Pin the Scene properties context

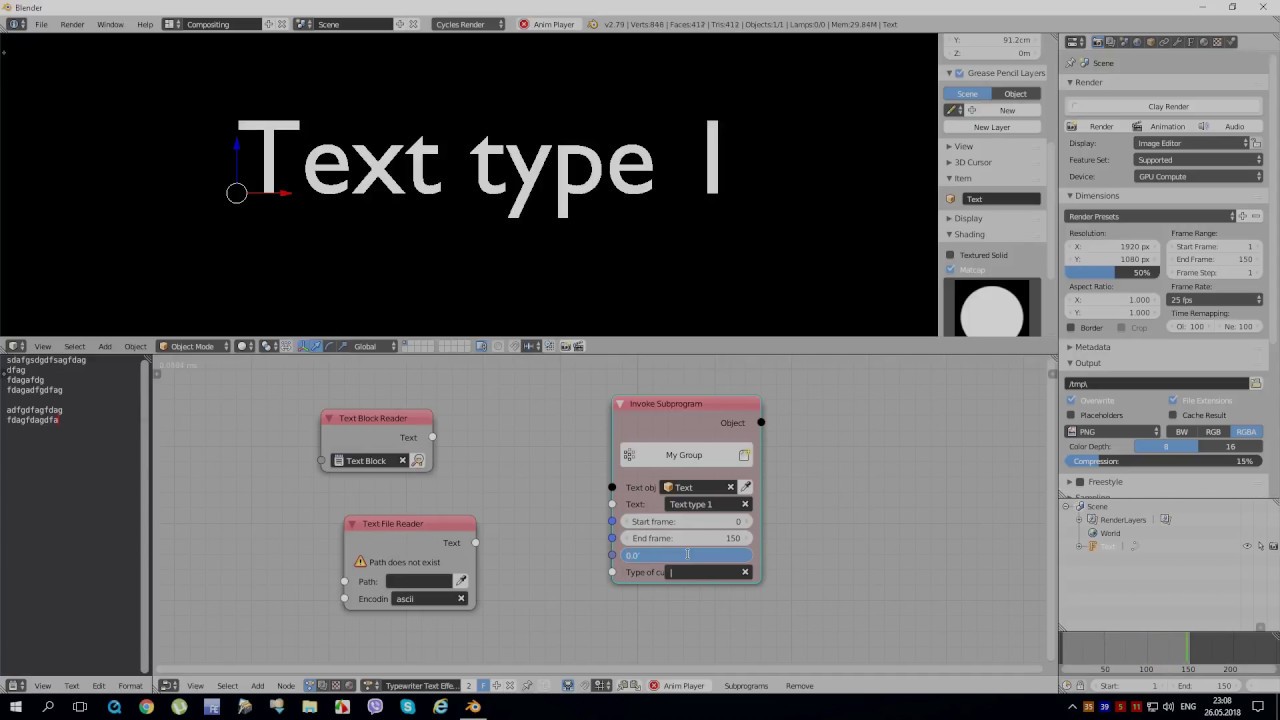point(1071,63)
